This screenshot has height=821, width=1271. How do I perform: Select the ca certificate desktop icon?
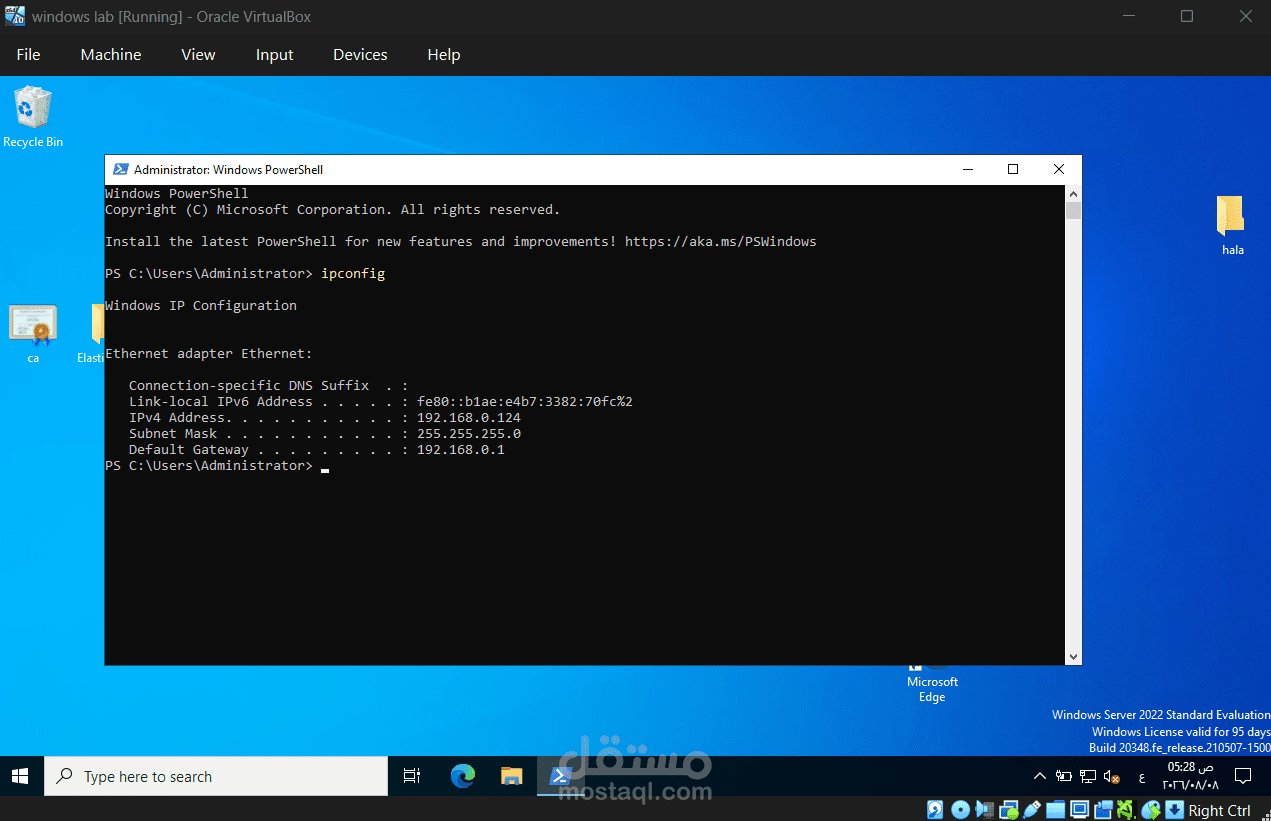[33, 334]
